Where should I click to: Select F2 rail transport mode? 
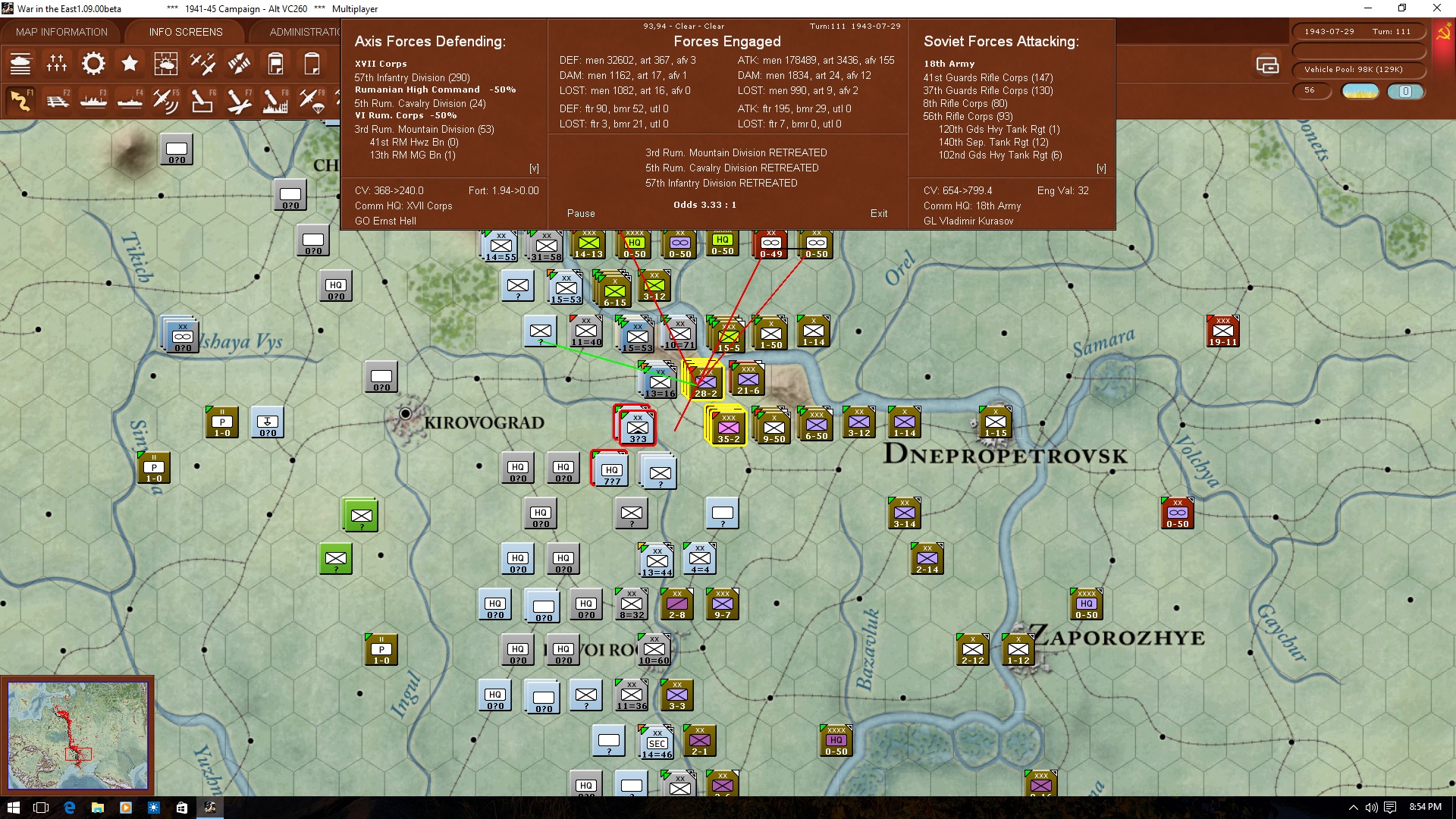click(57, 100)
